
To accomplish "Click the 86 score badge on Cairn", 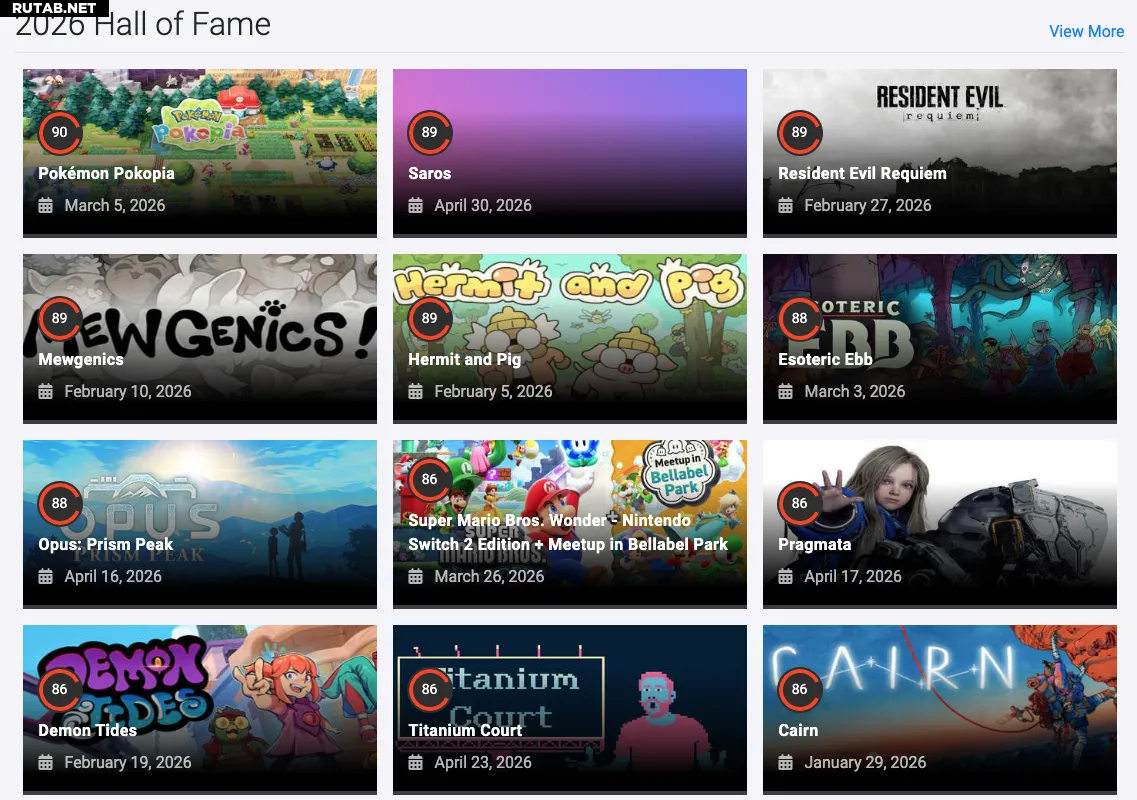I will point(799,689).
